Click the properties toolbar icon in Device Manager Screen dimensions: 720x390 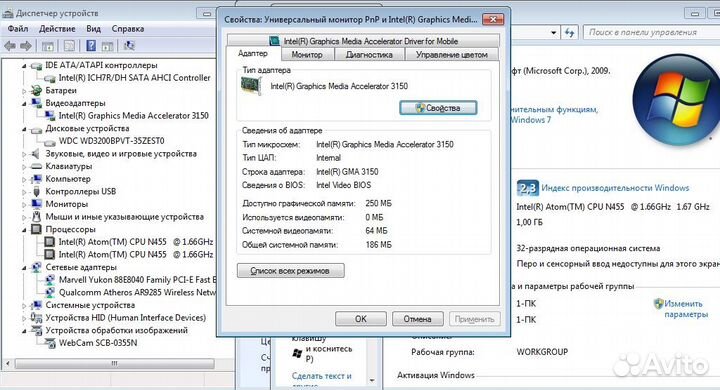click(x=69, y=45)
